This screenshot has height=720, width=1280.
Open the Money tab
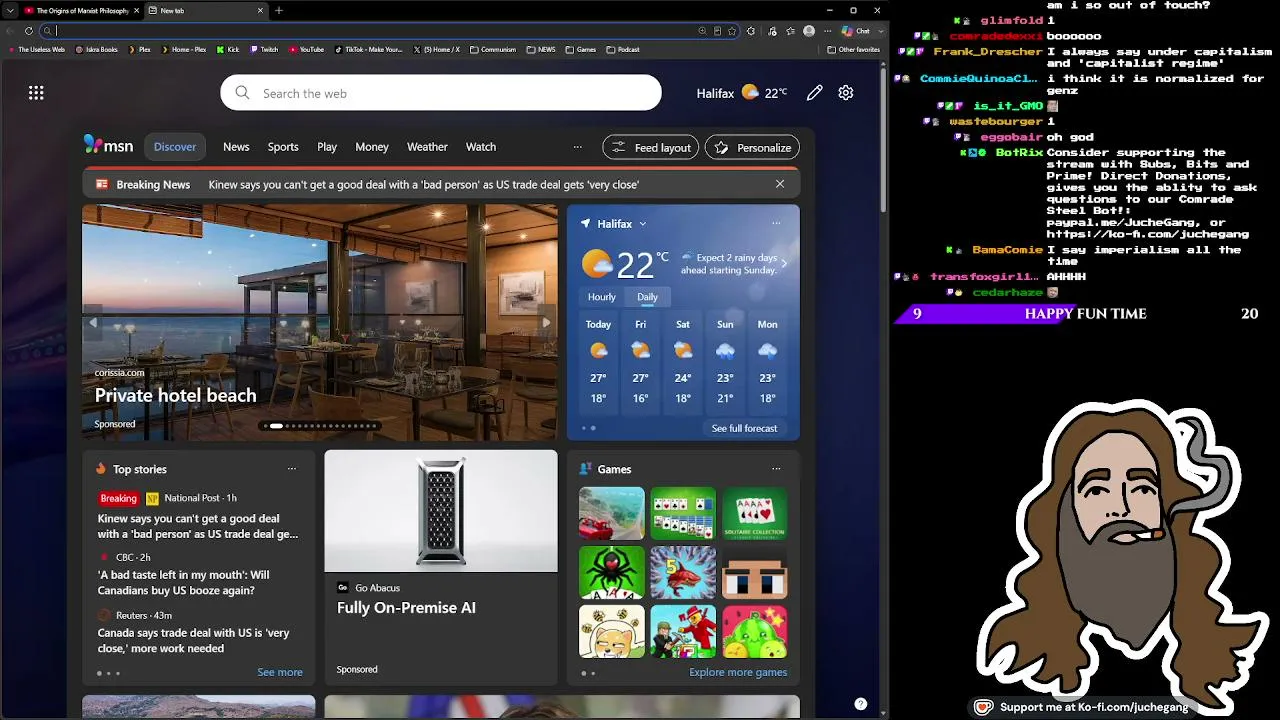372,147
